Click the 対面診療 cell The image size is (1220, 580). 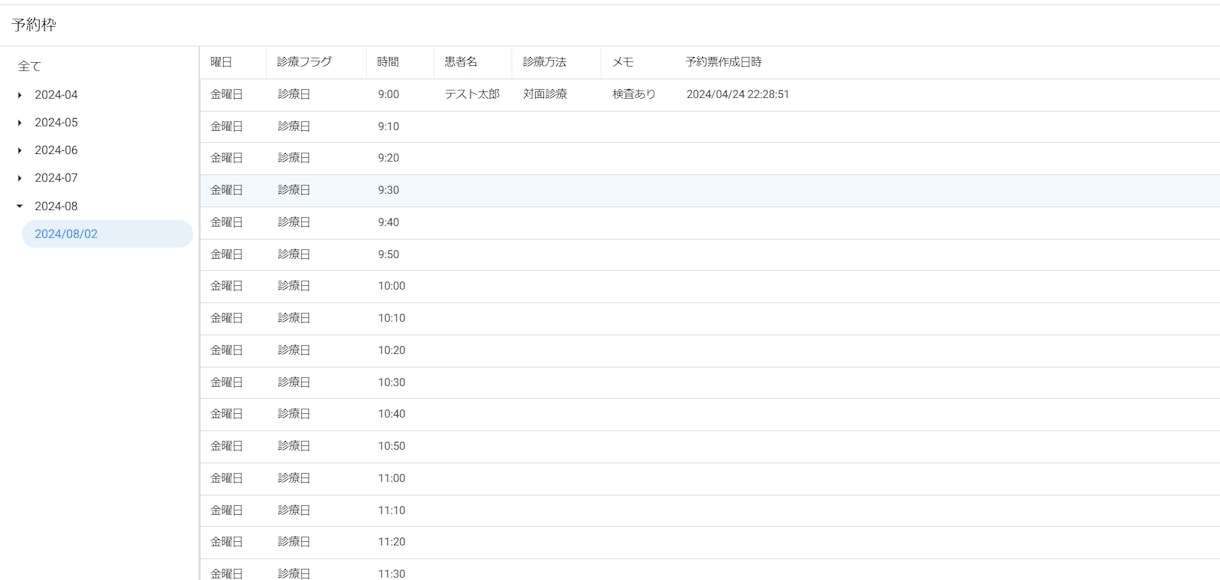pyautogui.click(x=545, y=94)
